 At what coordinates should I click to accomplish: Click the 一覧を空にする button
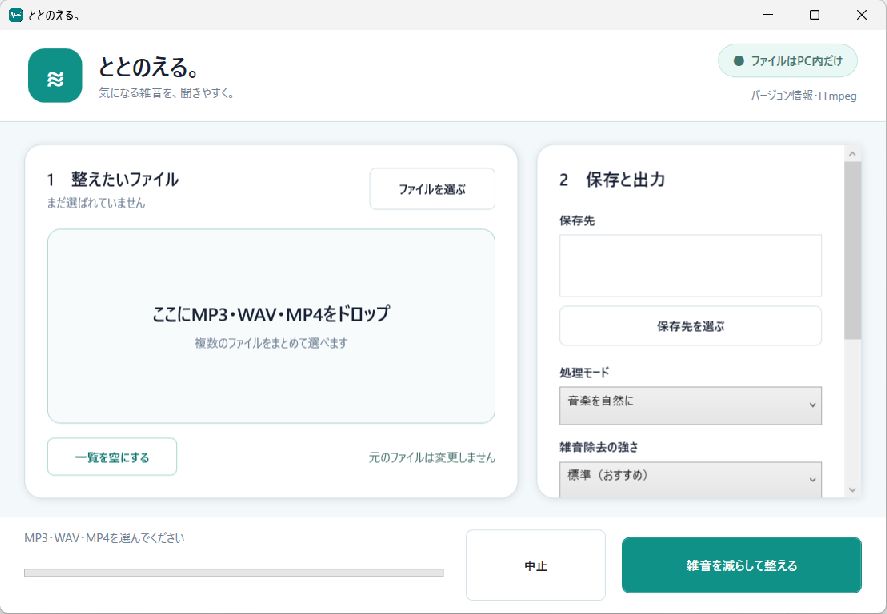point(112,457)
